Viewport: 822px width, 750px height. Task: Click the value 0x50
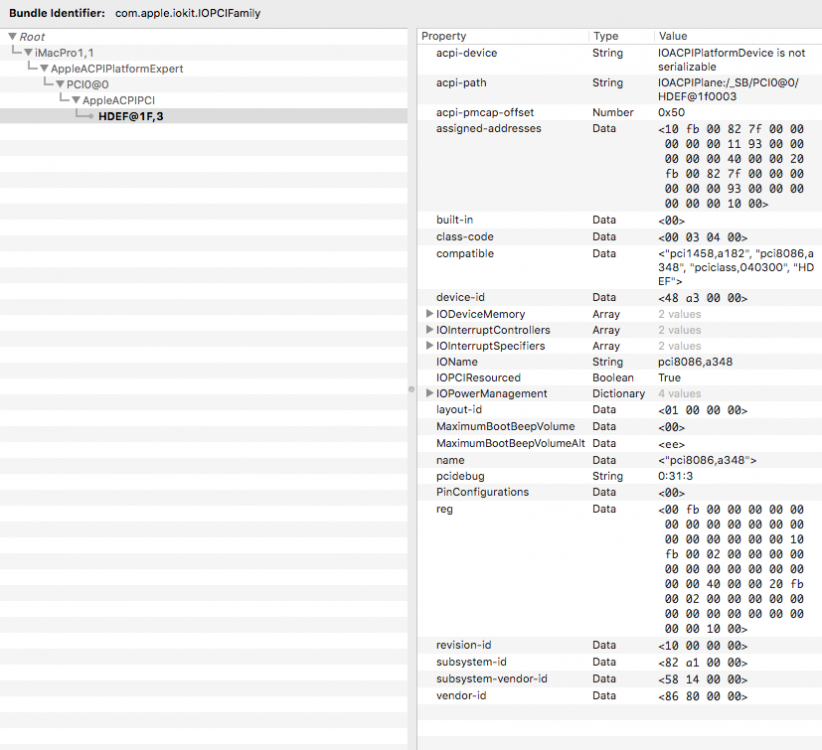coord(672,112)
